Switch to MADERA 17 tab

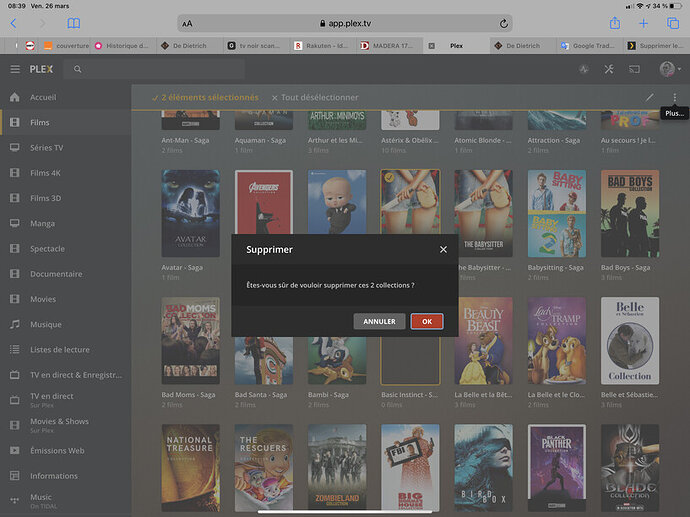coord(389,46)
